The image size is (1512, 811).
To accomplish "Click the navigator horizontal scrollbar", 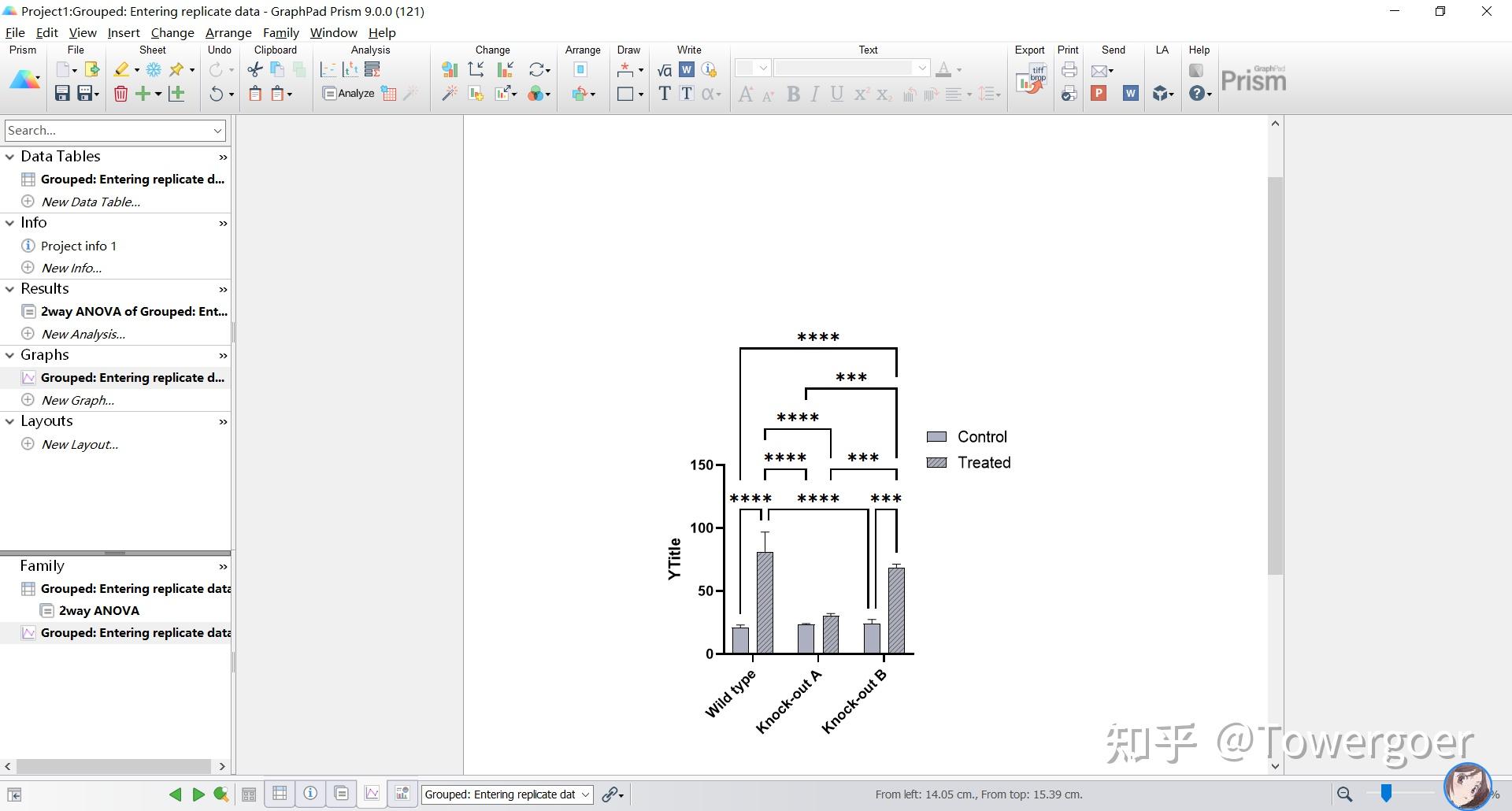I will [114, 766].
